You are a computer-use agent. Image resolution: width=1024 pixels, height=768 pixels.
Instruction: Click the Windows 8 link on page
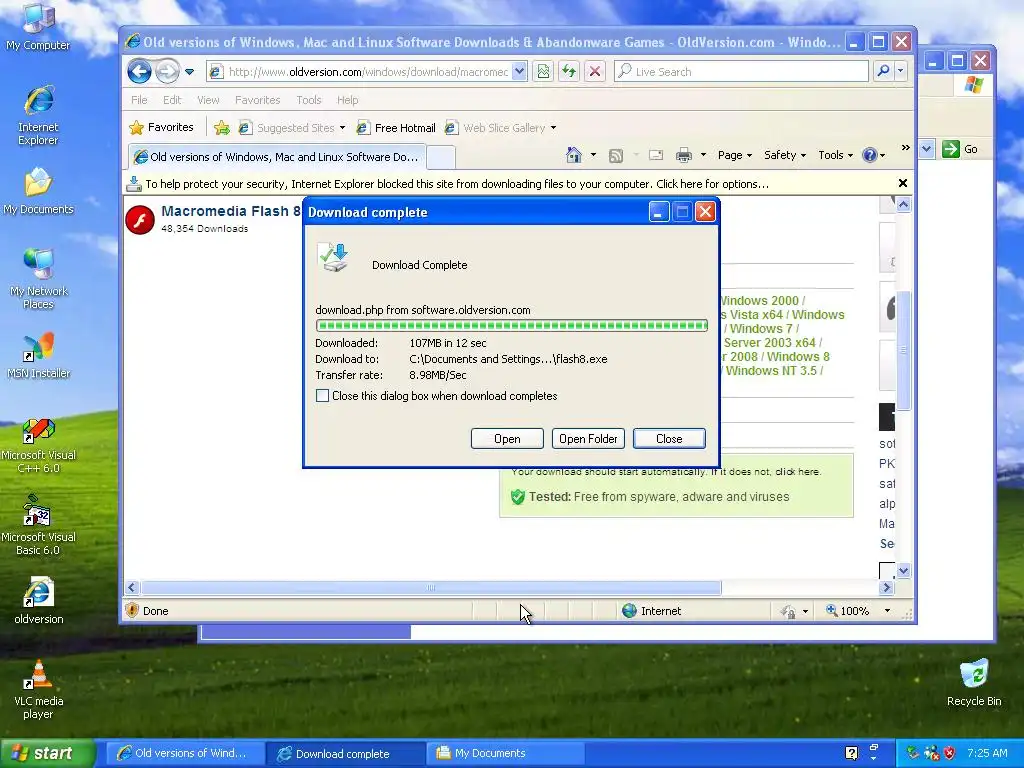pos(798,357)
